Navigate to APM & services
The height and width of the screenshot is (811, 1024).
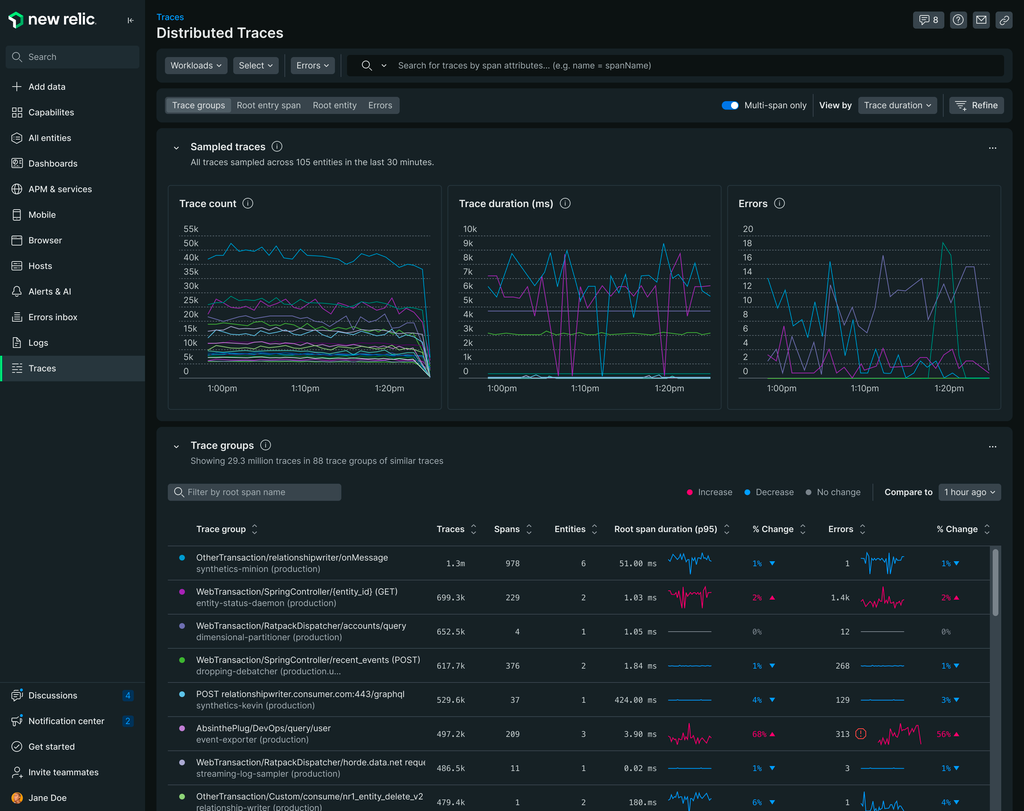point(72,189)
